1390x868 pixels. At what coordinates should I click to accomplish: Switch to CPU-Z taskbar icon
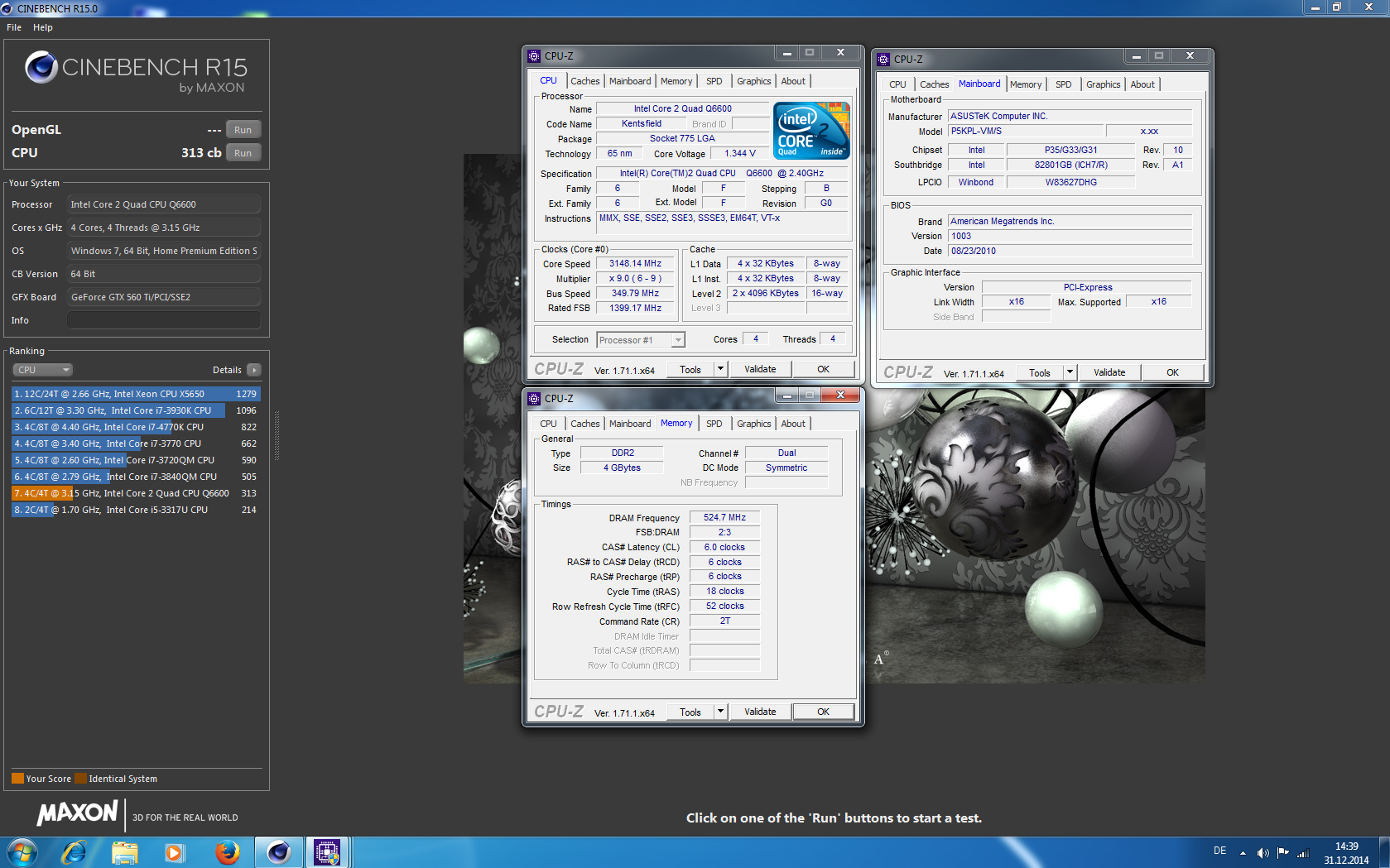[327, 852]
